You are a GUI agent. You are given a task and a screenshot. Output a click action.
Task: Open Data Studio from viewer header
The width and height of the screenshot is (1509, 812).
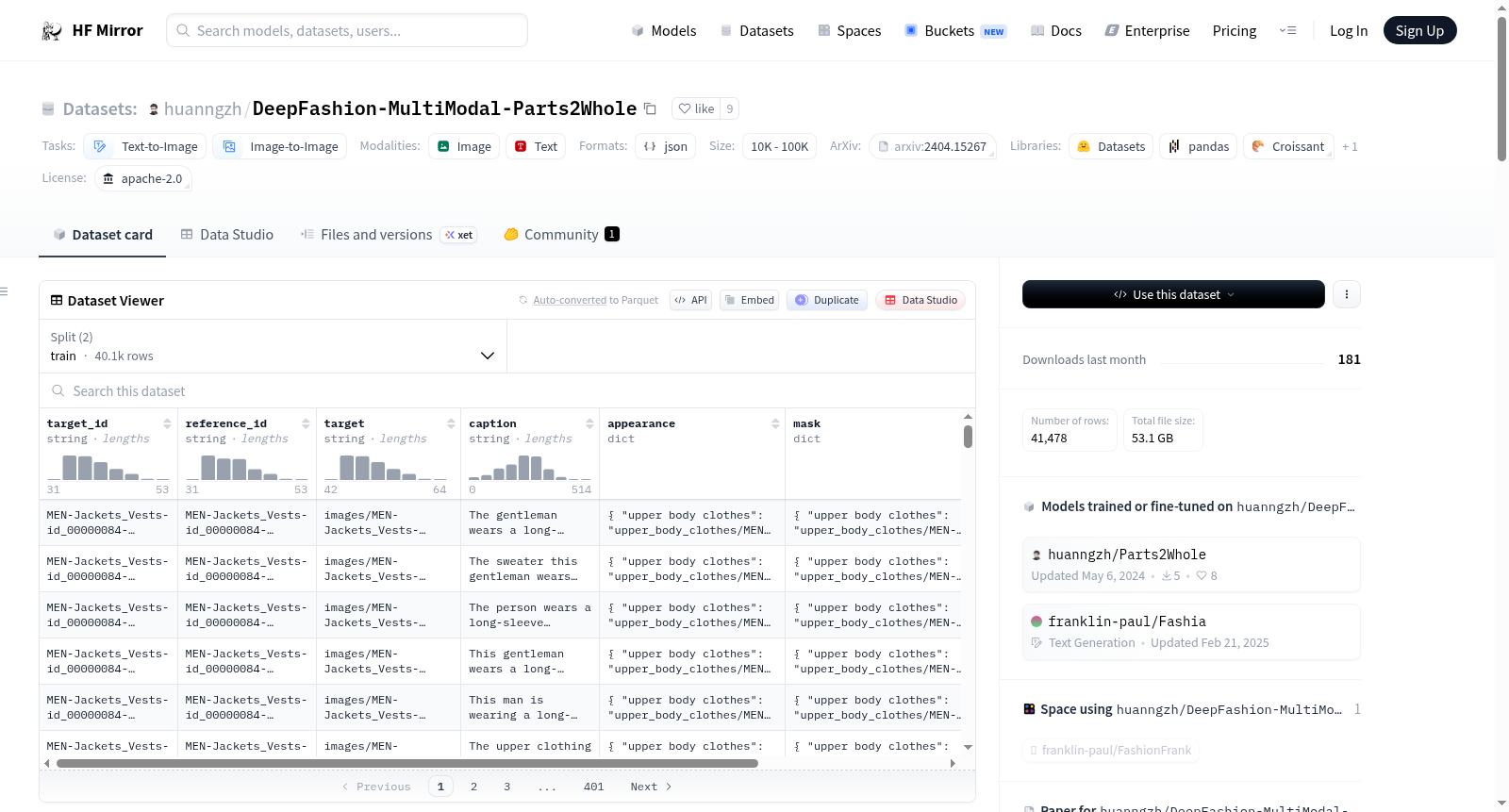(920, 300)
